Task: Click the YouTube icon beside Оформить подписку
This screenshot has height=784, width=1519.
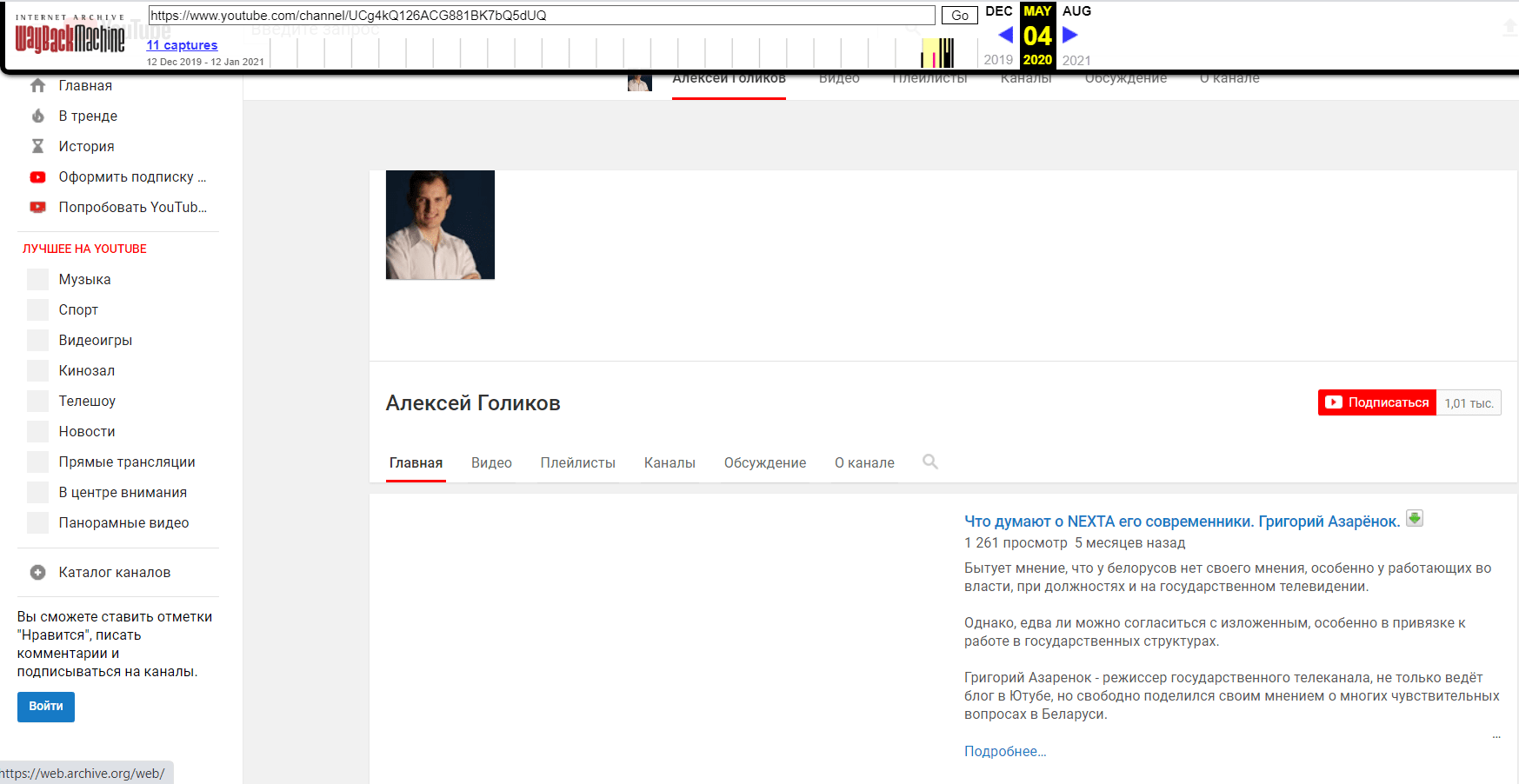Action: coord(37,176)
